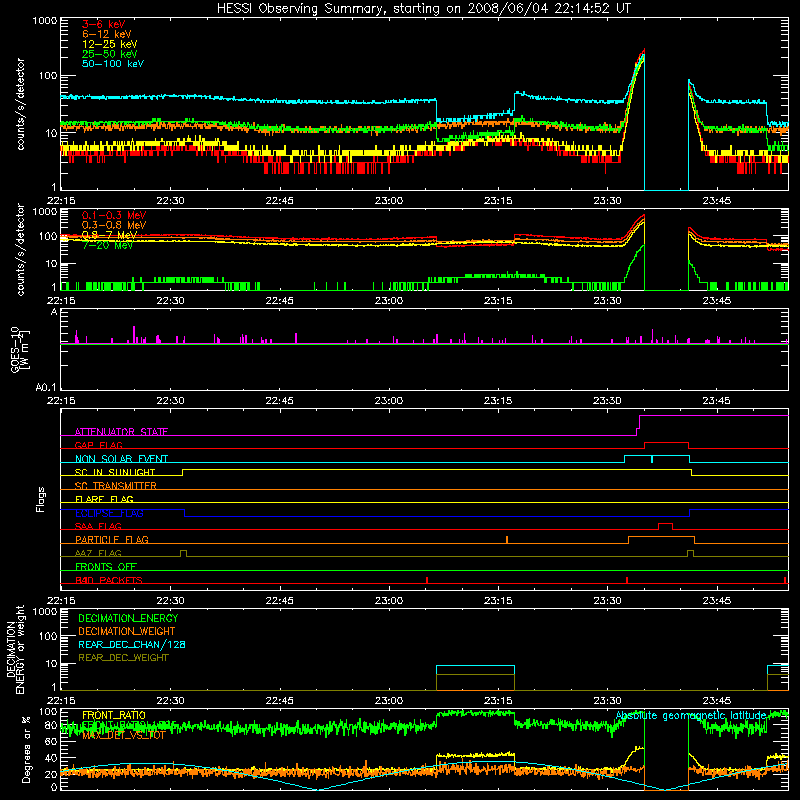The image size is (800, 800).
Task: Click the MAX_DET_VS_TOT legend label
Action: pos(123,735)
